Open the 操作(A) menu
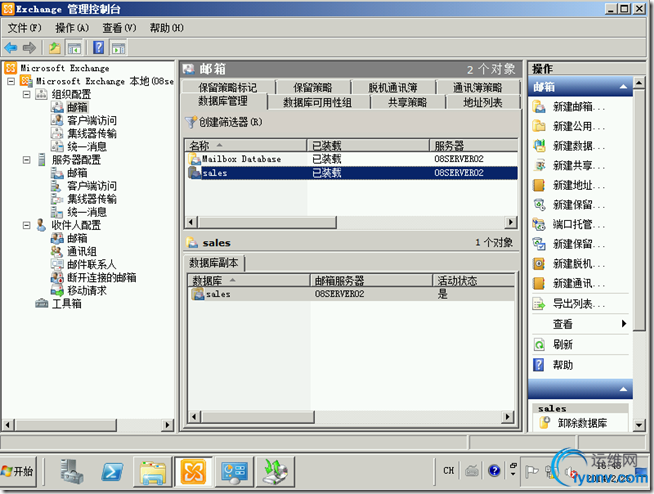 pos(72,28)
